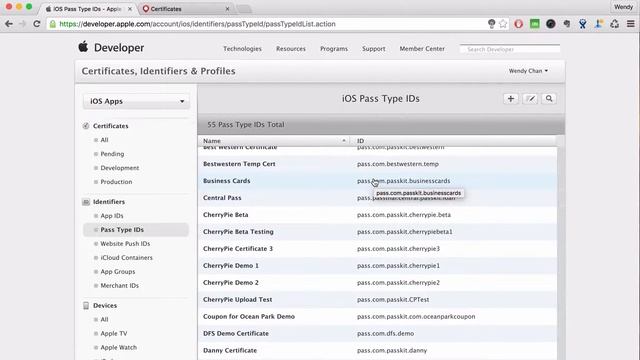Go to Member Center
Image resolution: width=640 pixels, height=360 pixels.
[x=422, y=49]
